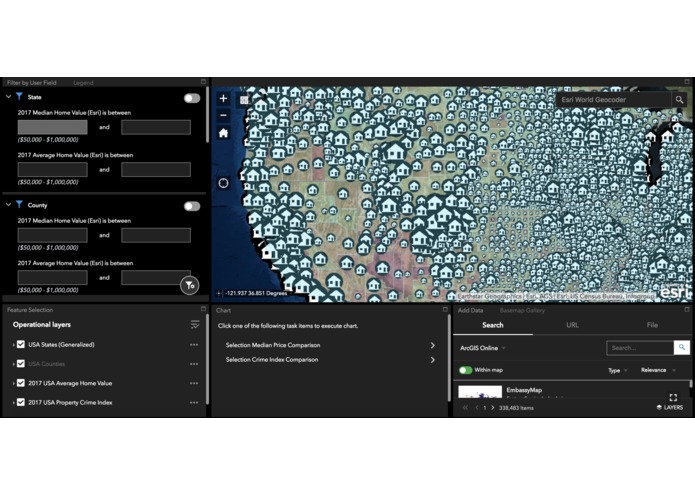Image resolution: width=695 pixels, height=494 pixels.
Task: Maximize the Filter by User Field panel
Action: pyautogui.click(x=203, y=82)
